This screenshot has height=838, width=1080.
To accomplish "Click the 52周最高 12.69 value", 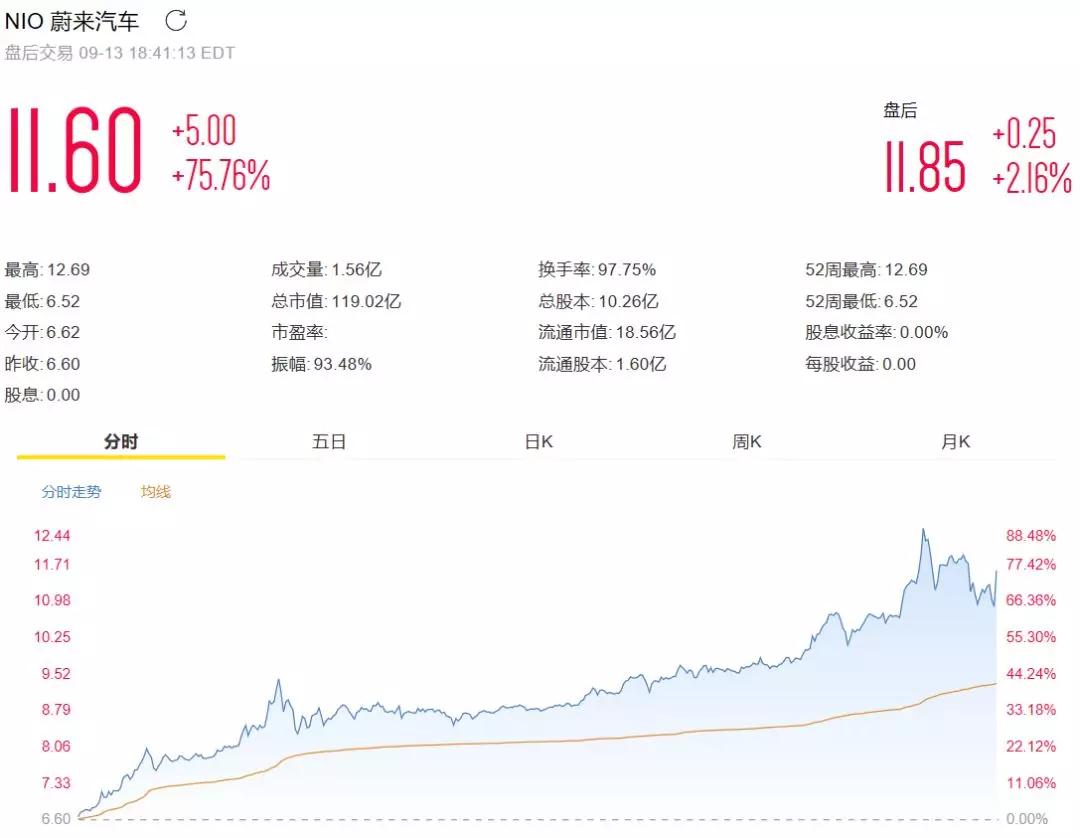I will [866, 269].
